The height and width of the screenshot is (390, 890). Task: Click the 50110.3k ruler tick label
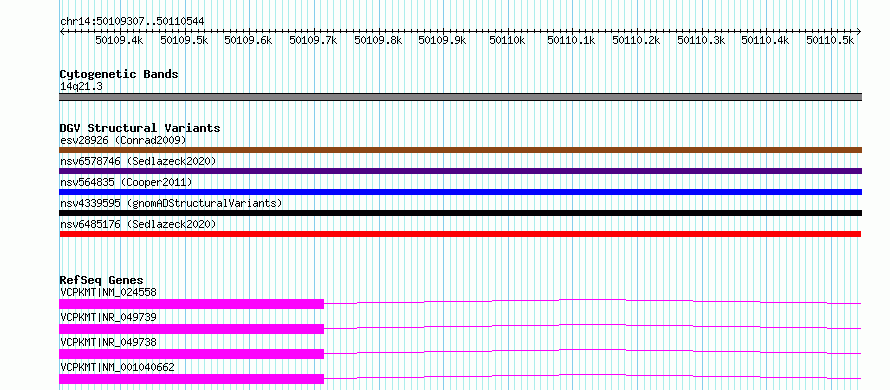coord(701,40)
